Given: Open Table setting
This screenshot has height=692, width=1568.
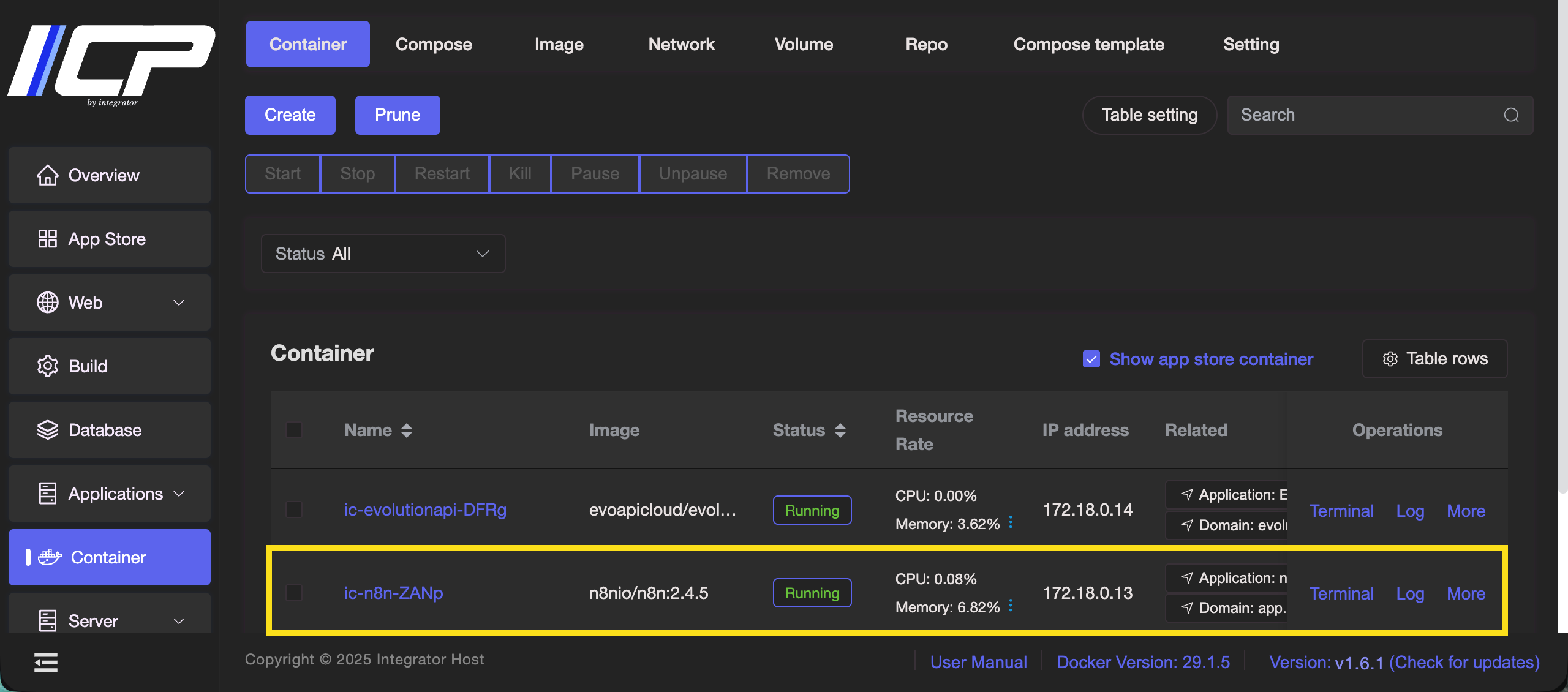Looking at the screenshot, I should tap(1150, 115).
